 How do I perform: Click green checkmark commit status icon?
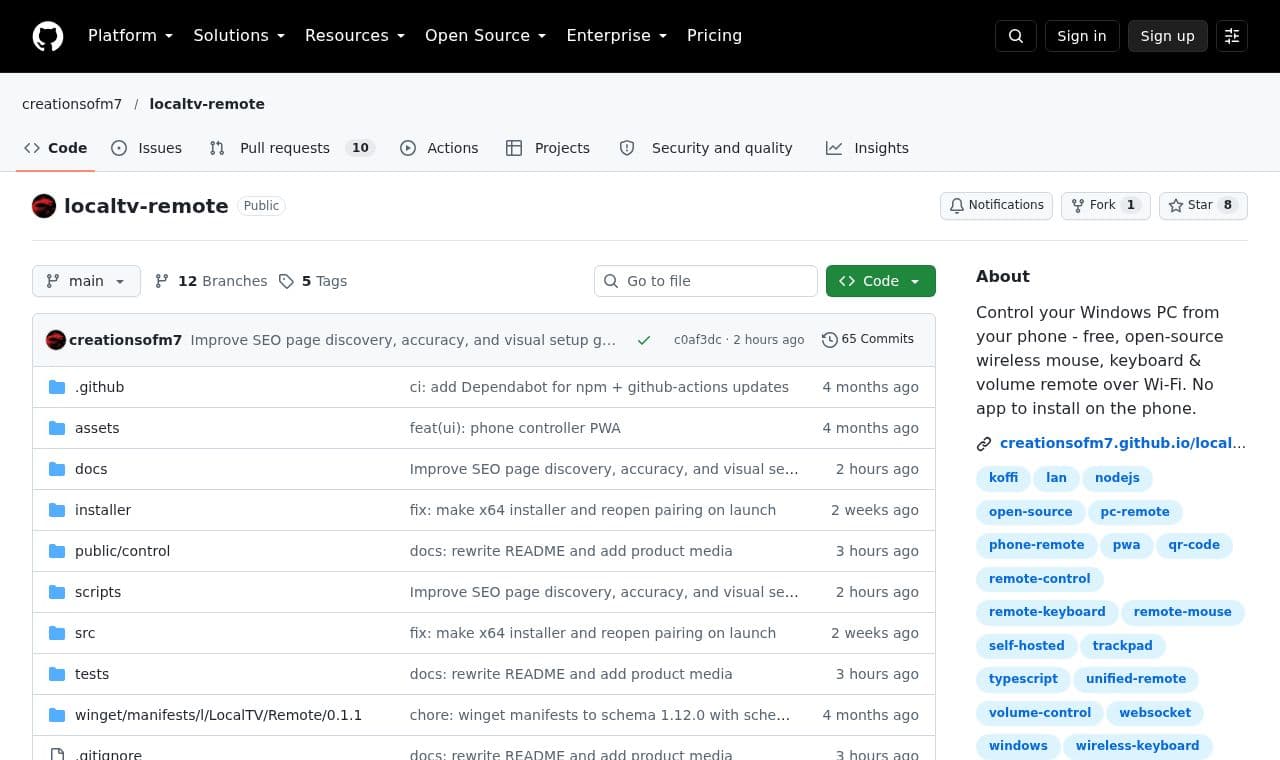pyautogui.click(x=644, y=340)
